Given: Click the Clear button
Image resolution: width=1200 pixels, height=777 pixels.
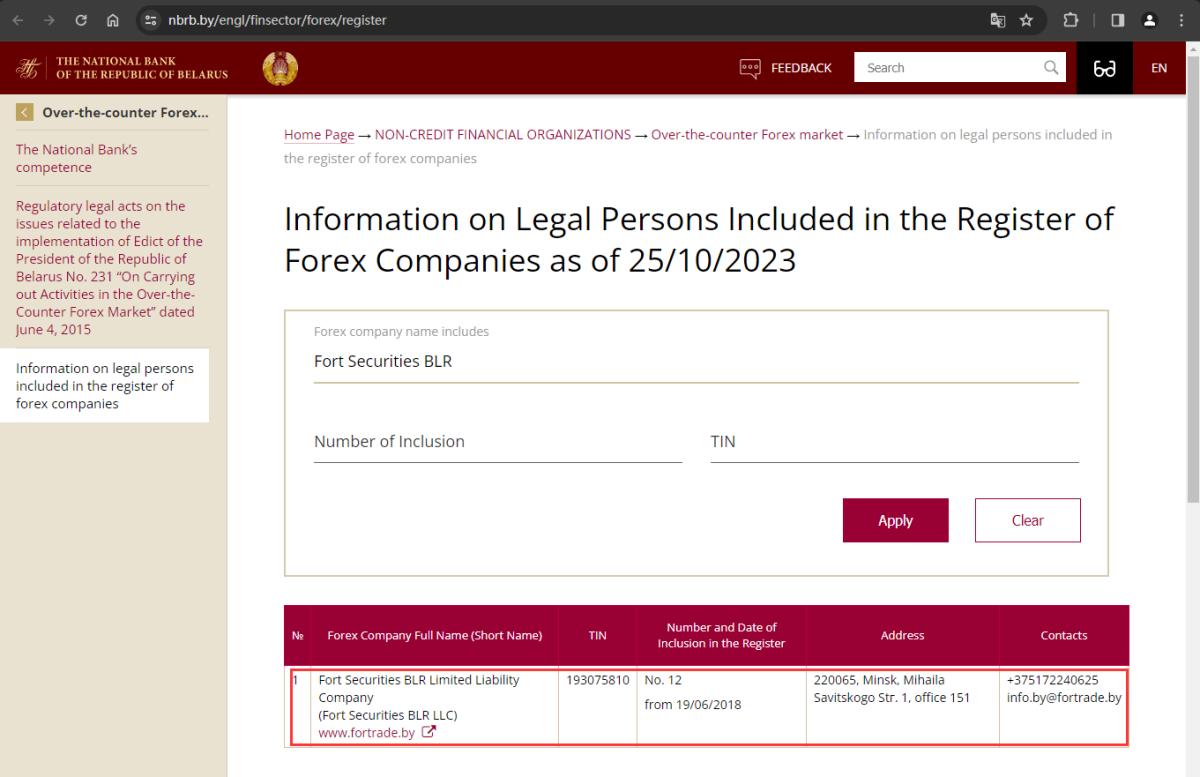Looking at the screenshot, I should pyautogui.click(x=1027, y=520).
